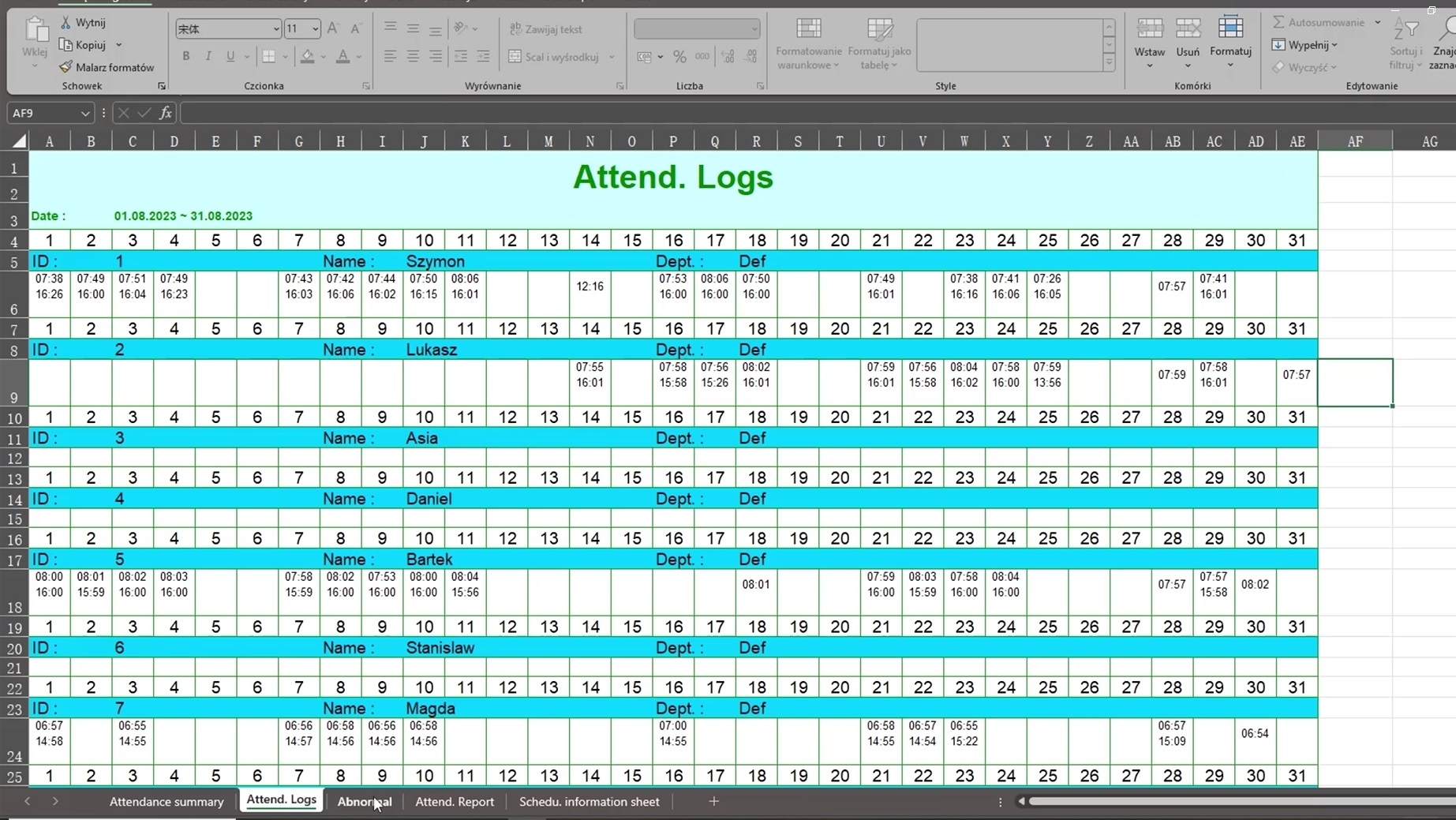Expand Scal i wyśrodkuj options arrow
Screen dimensions: 1456x820
coord(612,57)
